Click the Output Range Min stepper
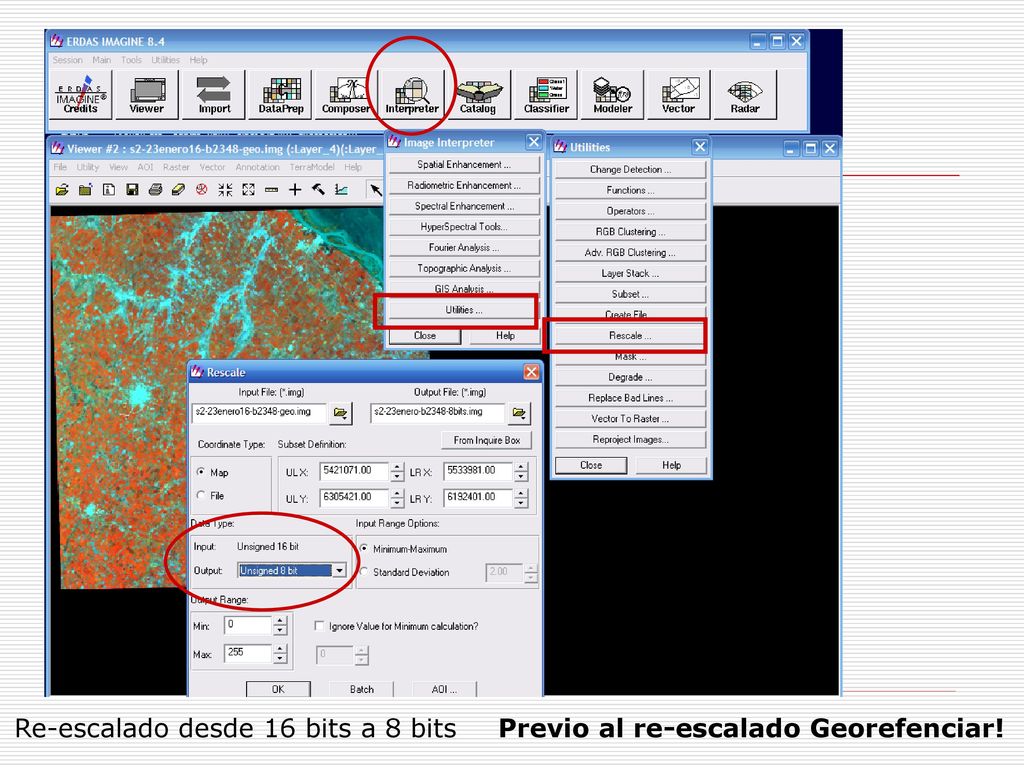The height and width of the screenshot is (768, 1024). point(280,626)
